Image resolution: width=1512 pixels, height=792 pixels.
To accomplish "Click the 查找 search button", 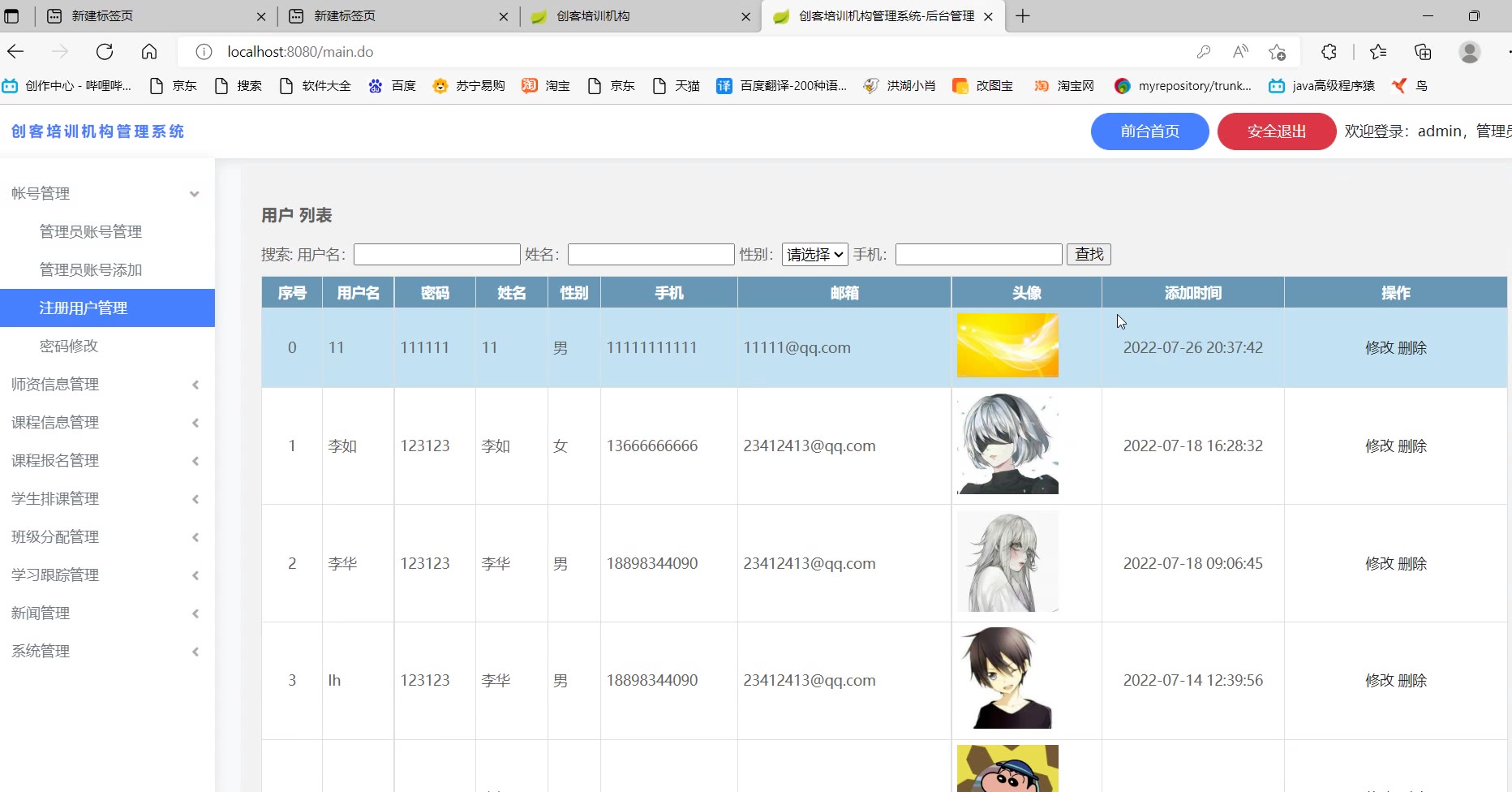I will point(1089,255).
